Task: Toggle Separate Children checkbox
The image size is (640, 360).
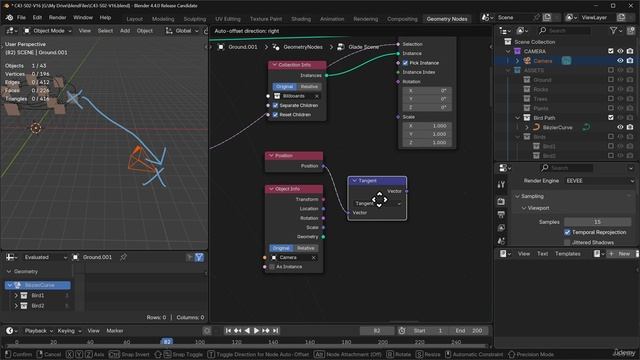Action: 275,105
